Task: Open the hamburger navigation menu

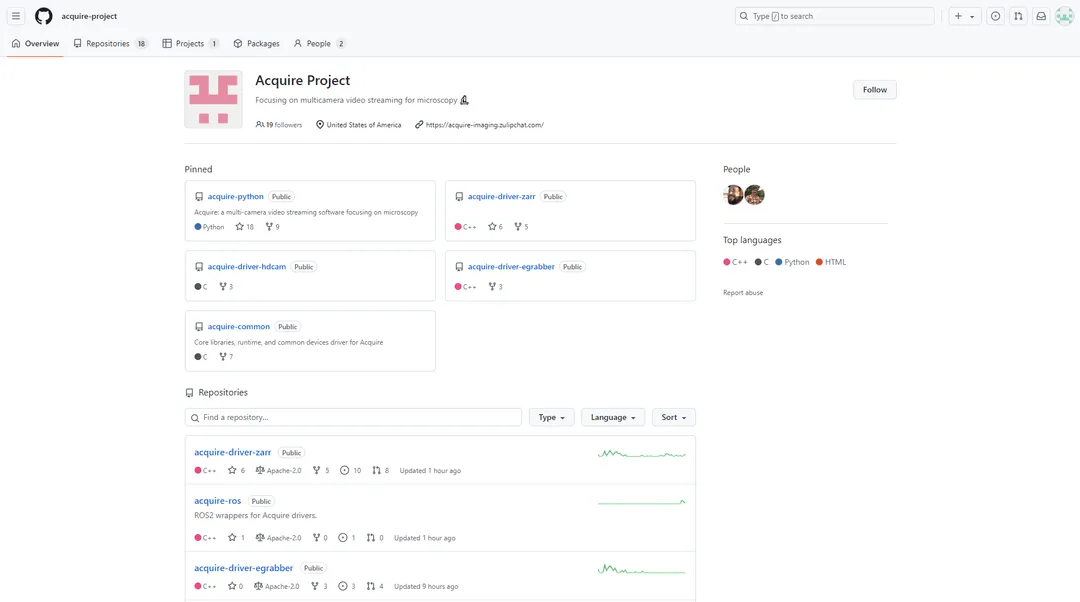Action: 16,16
